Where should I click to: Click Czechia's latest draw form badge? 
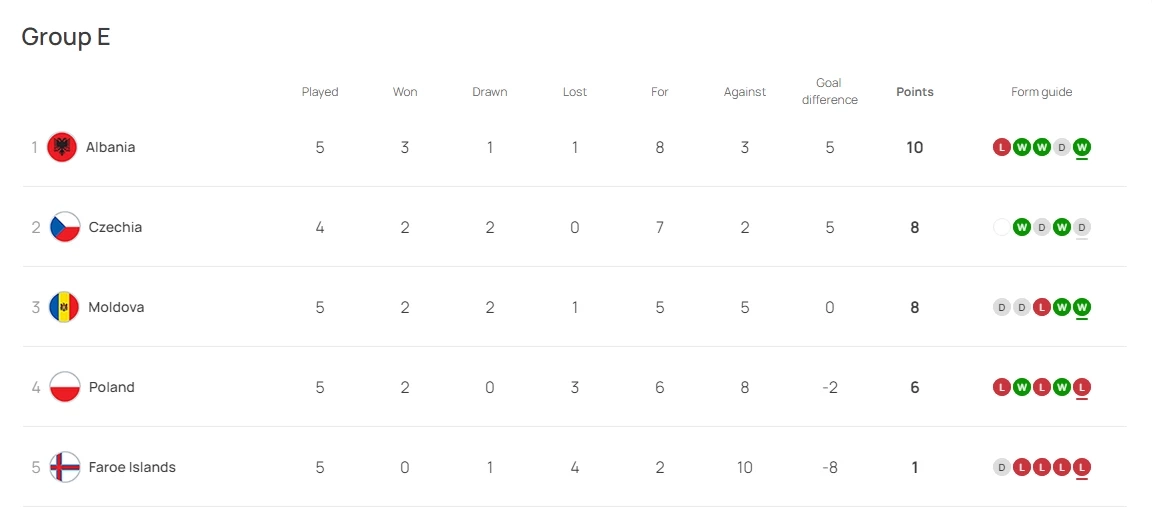coord(1082,227)
